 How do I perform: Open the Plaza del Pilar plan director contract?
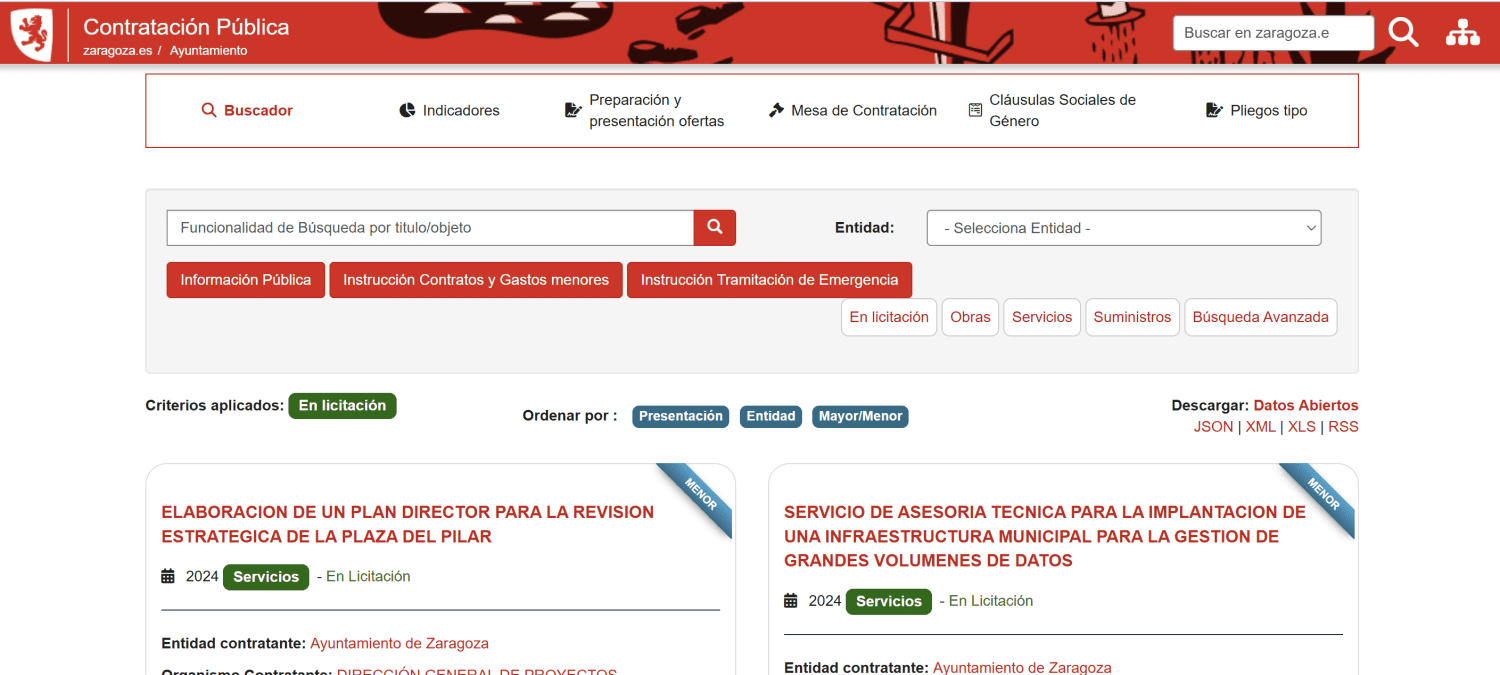(x=407, y=524)
